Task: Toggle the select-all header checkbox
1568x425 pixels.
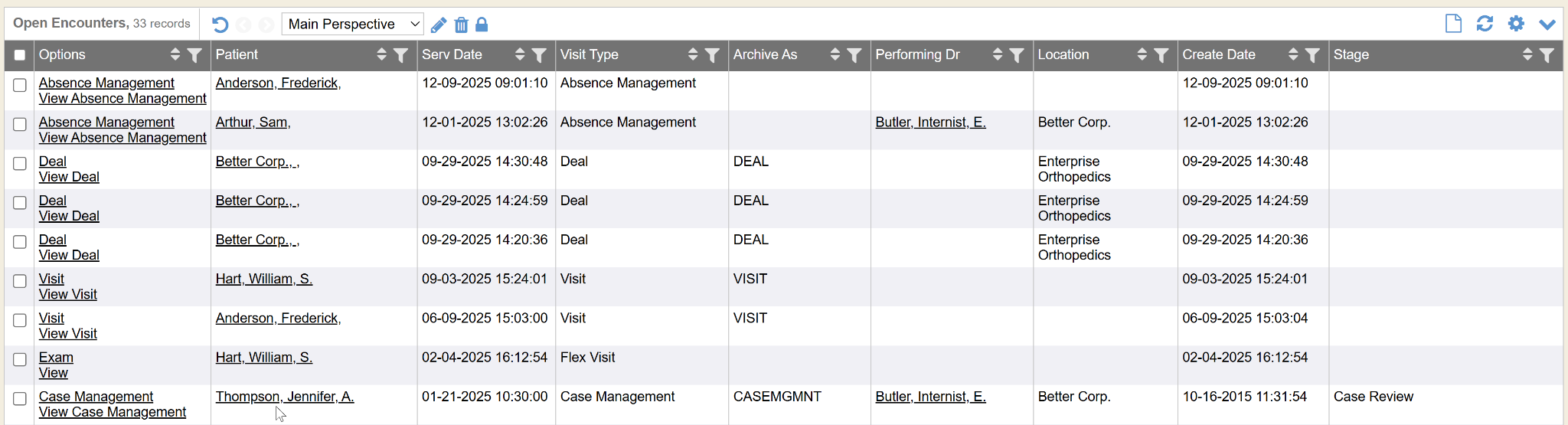Action: [20, 55]
